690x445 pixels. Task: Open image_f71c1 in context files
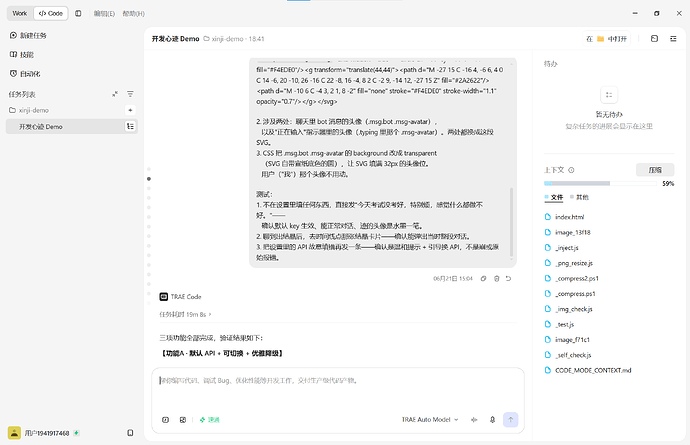coord(568,340)
